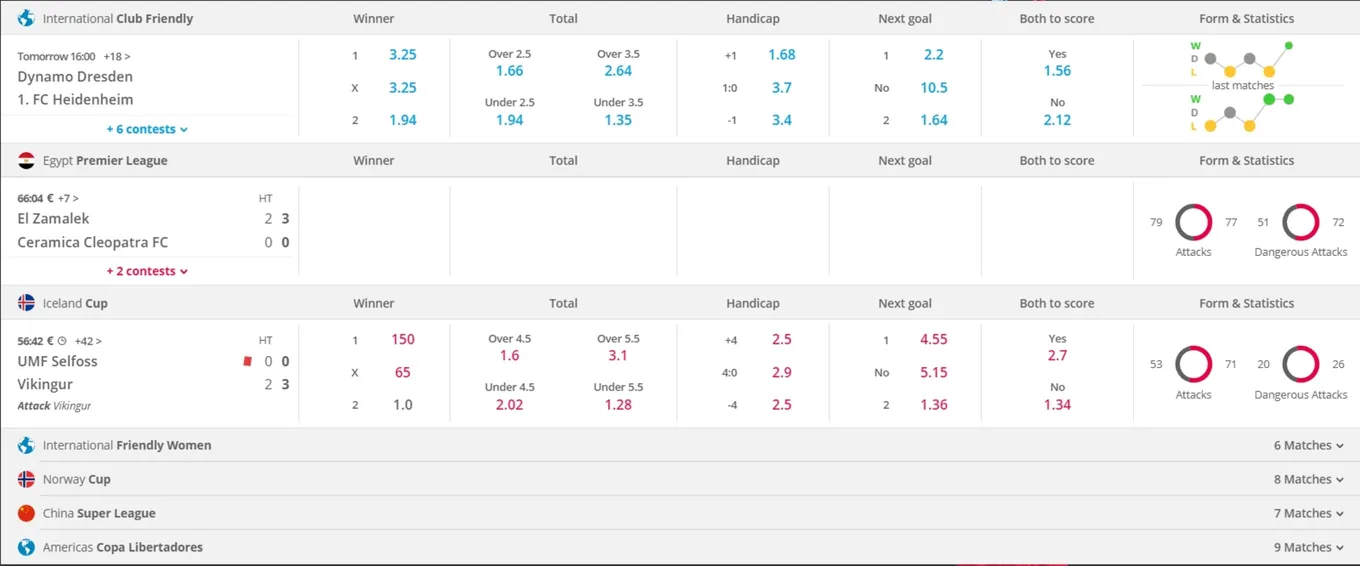Click the Copa Libertadores globe icon

(x=26, y=547)
